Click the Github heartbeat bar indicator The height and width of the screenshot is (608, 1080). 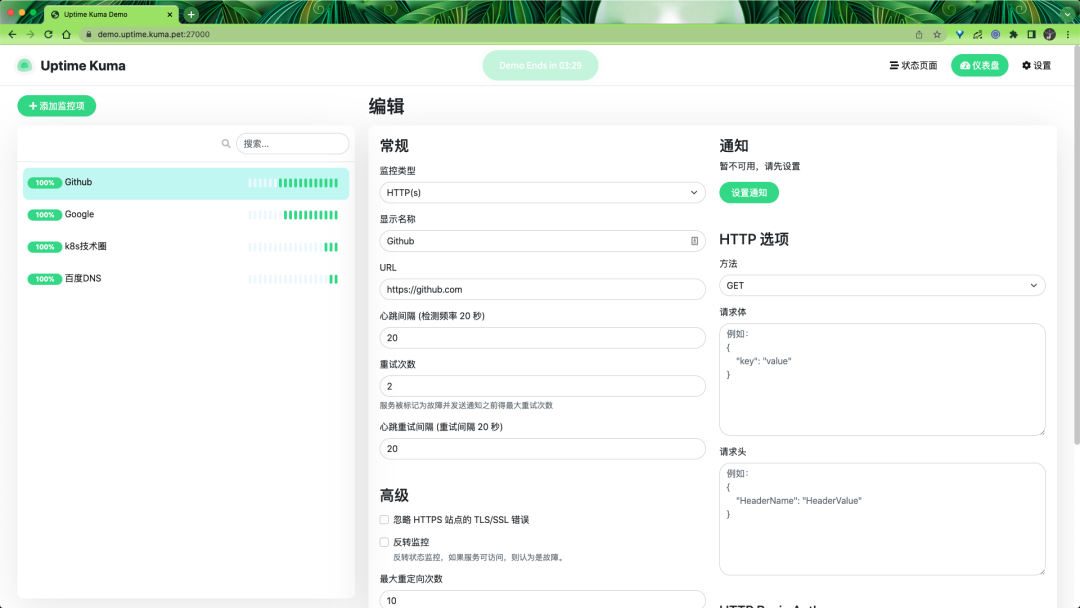click(x=293, y=183)
